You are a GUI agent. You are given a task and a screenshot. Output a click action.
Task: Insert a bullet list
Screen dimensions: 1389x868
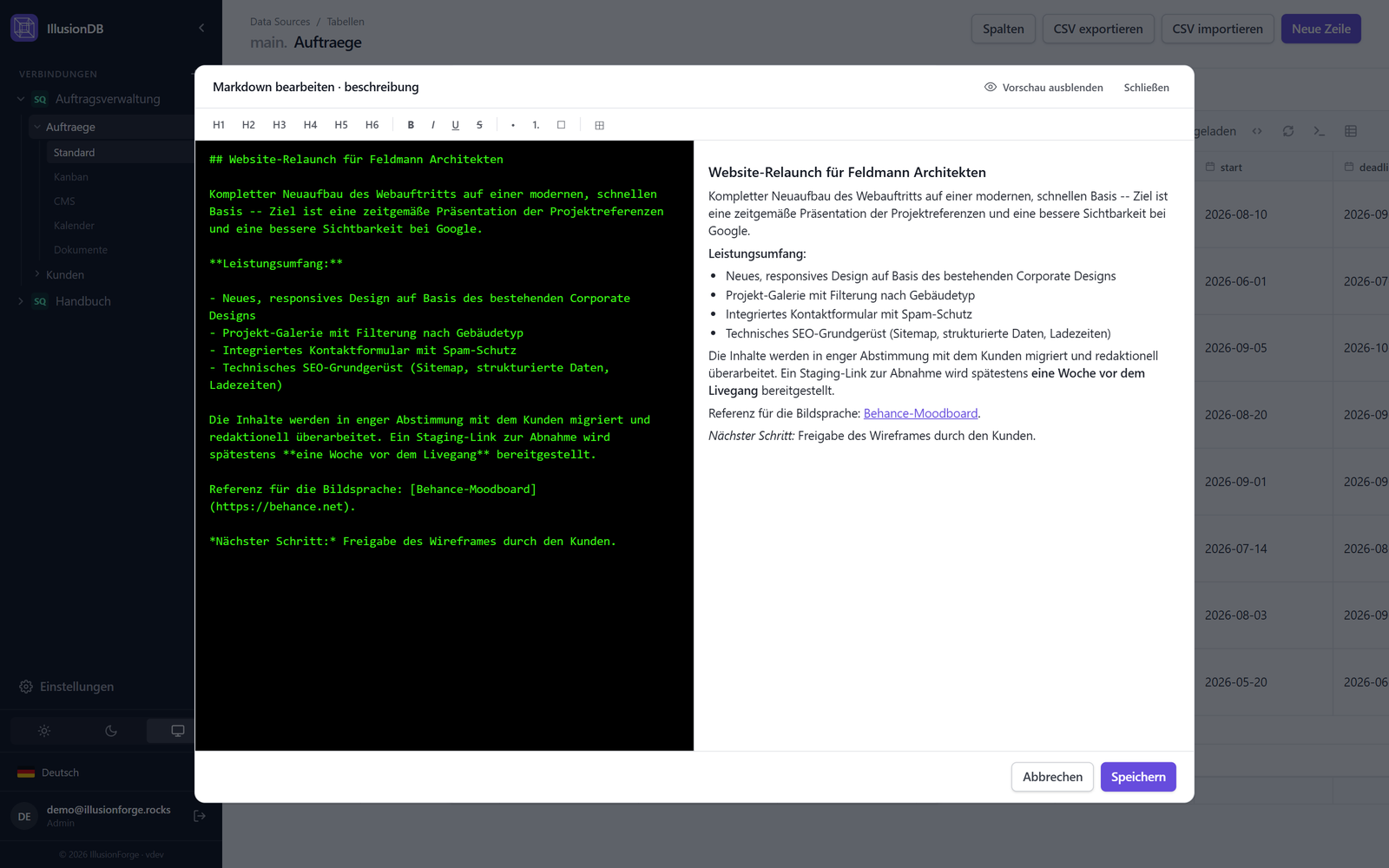[513, 125]
